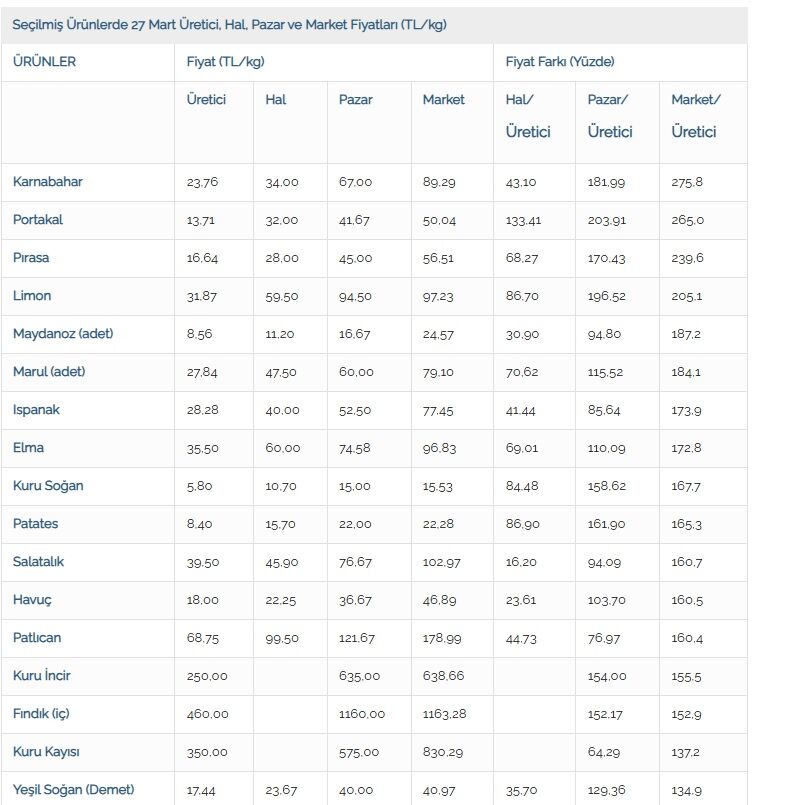This screenshot has height=805, width=793.
Task: Click the Limon row label
Action: click(32, 296)
